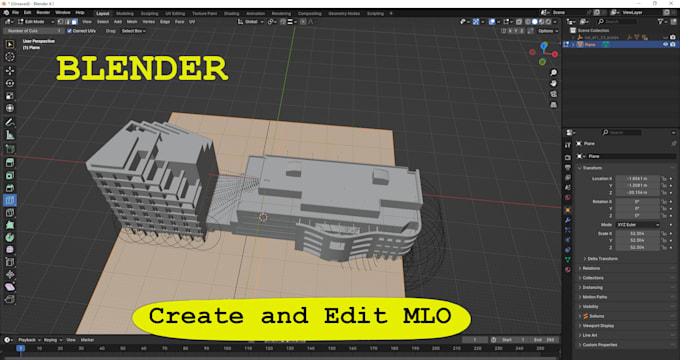
Task: Toggle the Plane render camera icon in outliner
Action: coord(673,44)
